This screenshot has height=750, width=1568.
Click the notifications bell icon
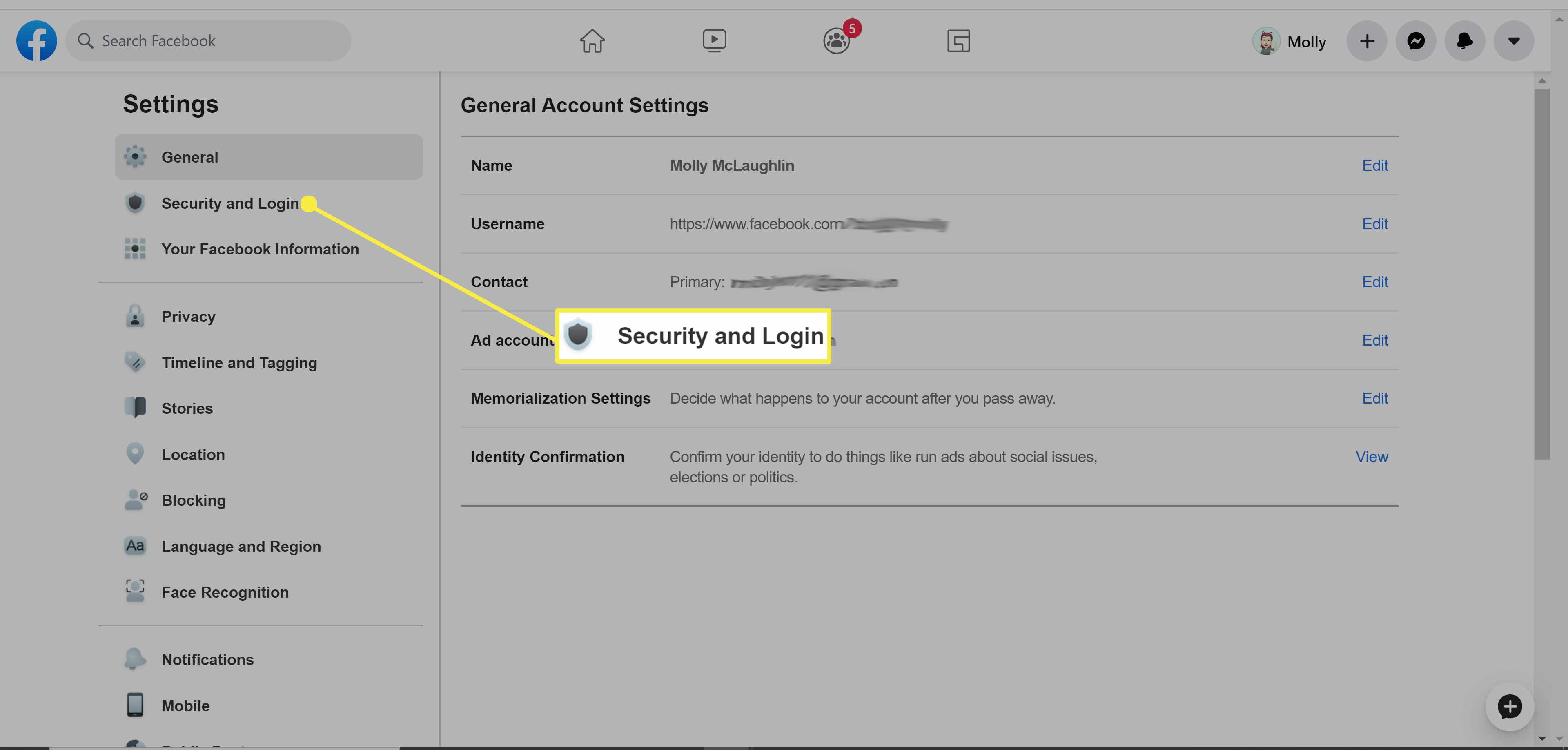click(1463, 40)
